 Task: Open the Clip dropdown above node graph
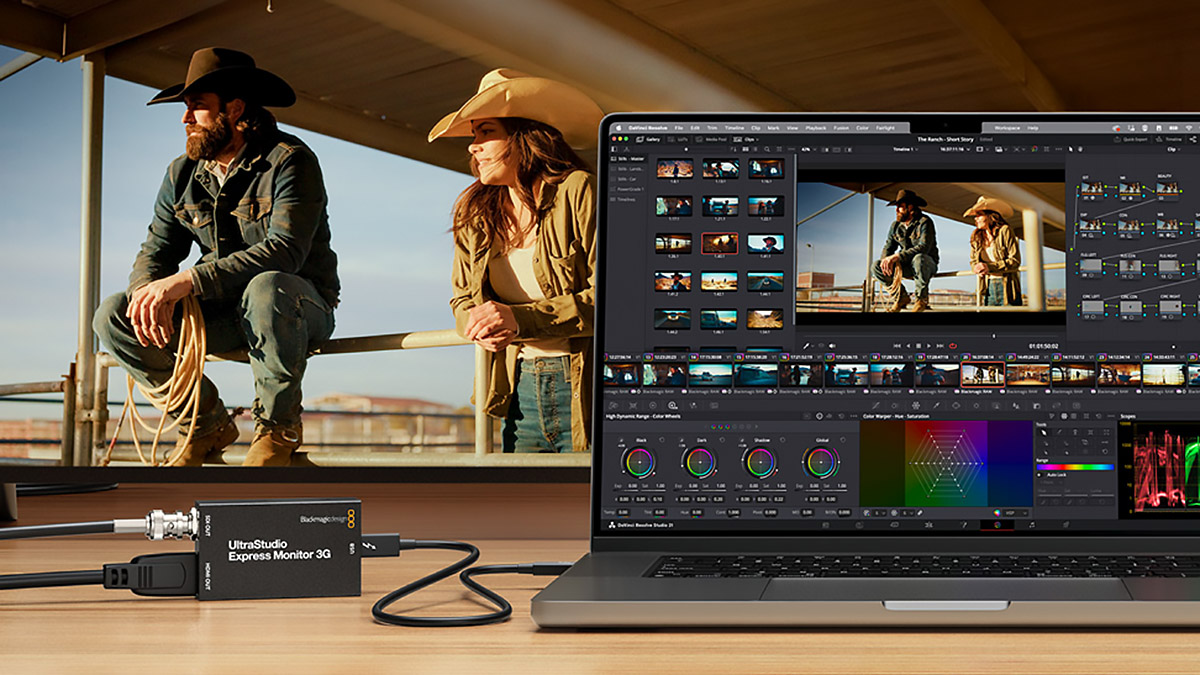(x=1175, y=149)
